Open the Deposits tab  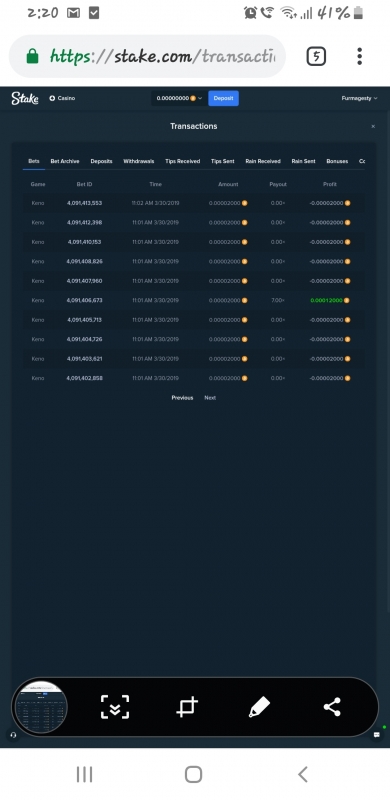(101, 161)
